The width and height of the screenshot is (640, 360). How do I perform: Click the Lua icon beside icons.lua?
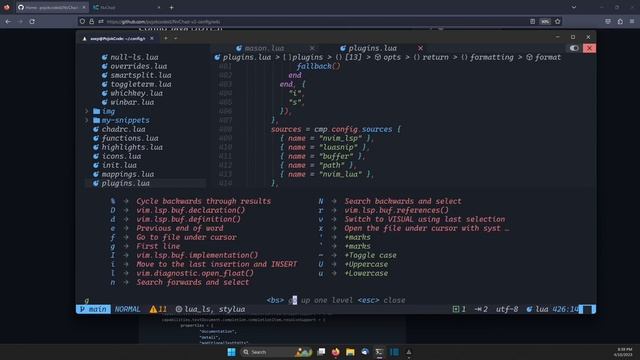click(x=96, y=156)
